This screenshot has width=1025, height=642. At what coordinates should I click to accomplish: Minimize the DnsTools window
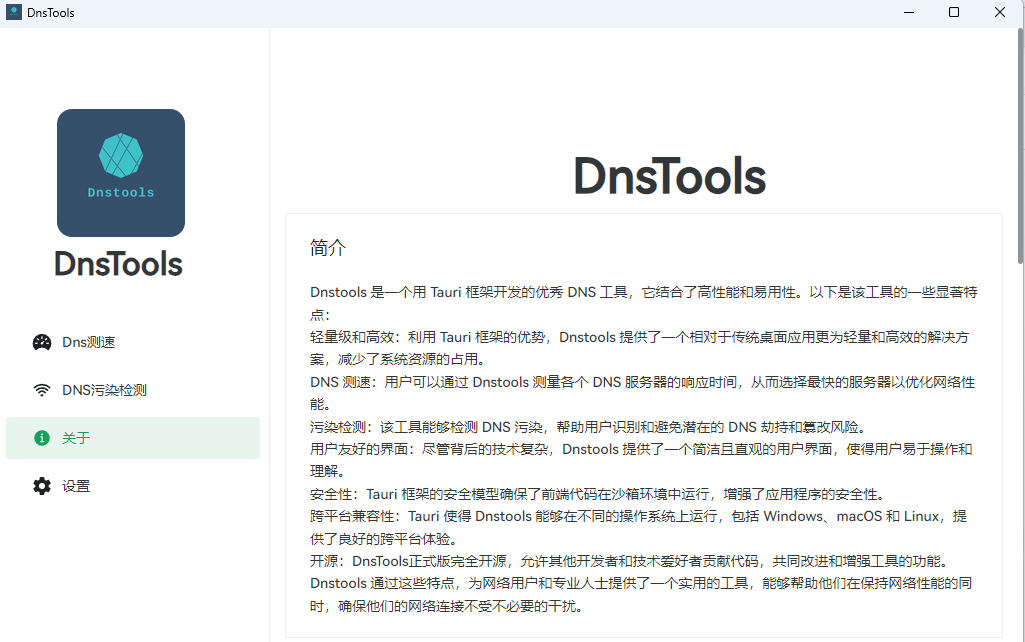click(909, 12)
